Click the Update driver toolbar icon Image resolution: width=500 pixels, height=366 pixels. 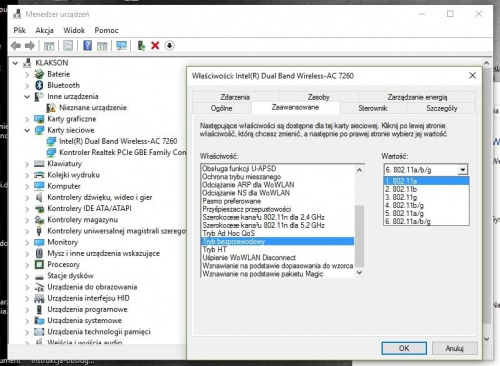tap(141, 46)
